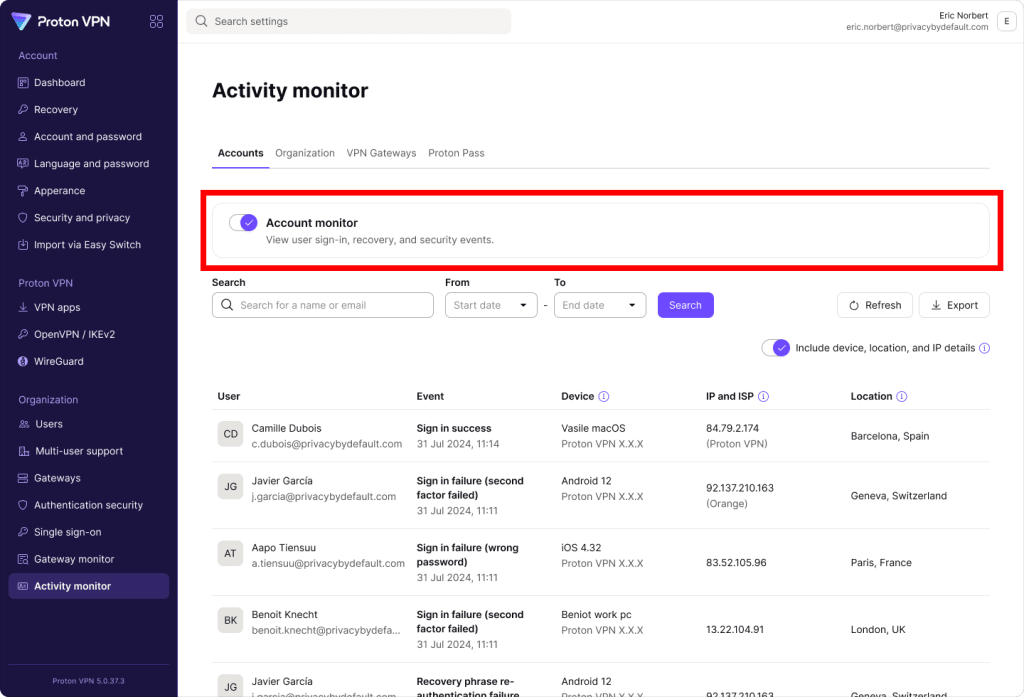The width and height of the screenshot is (1024, 697).
Task: Click the Activity monitor sidebar icon
Action: (x=23, y=586)
